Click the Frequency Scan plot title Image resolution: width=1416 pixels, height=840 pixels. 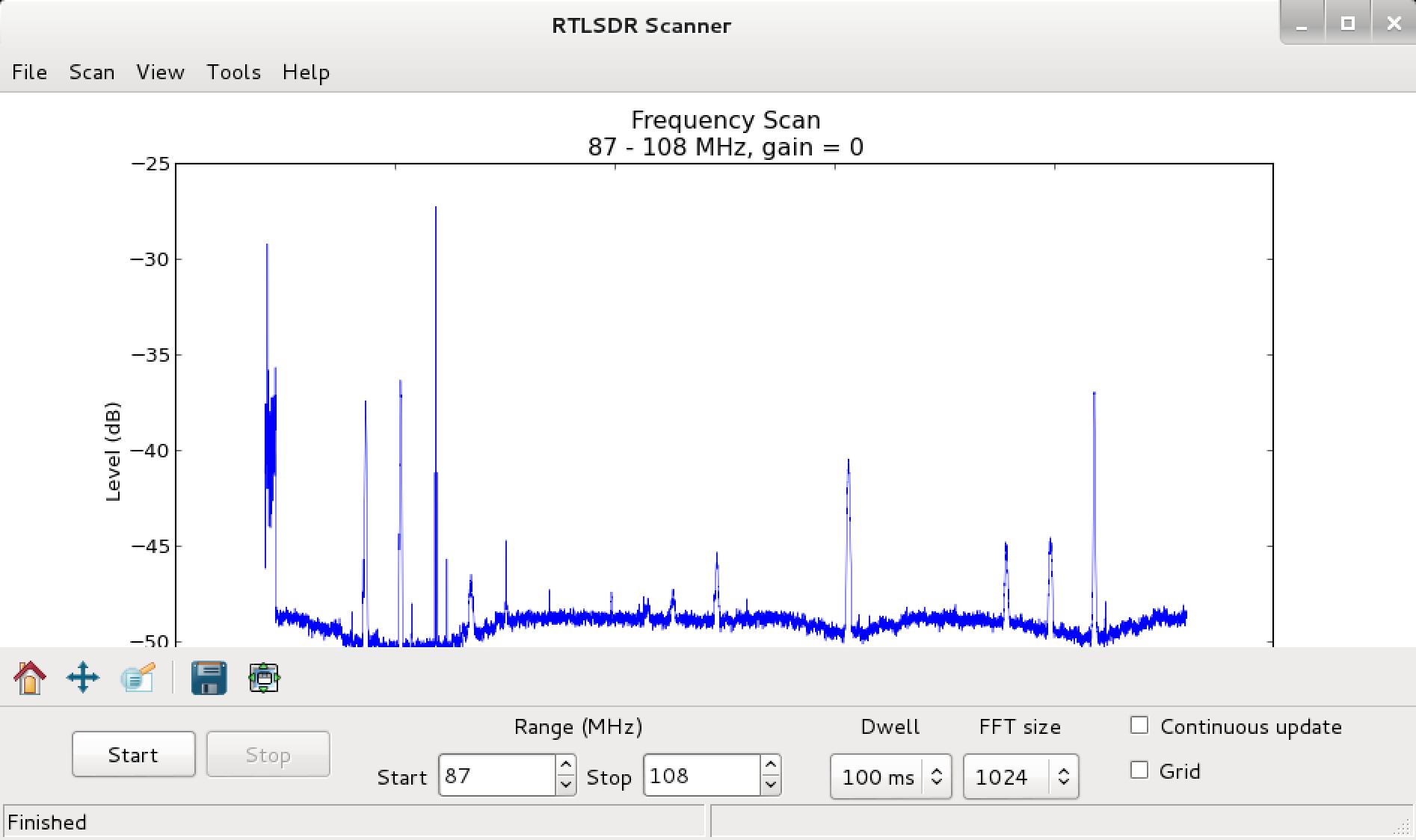[726, 120]
